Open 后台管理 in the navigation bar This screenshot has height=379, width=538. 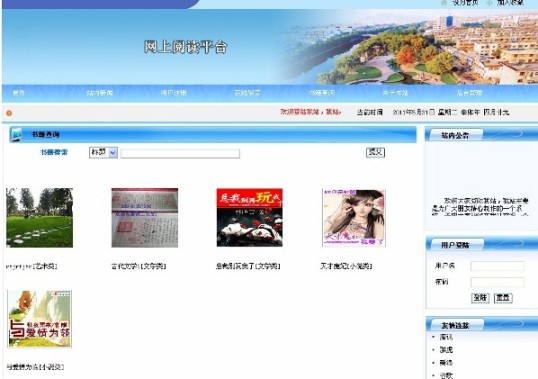[x=469, y=93]
